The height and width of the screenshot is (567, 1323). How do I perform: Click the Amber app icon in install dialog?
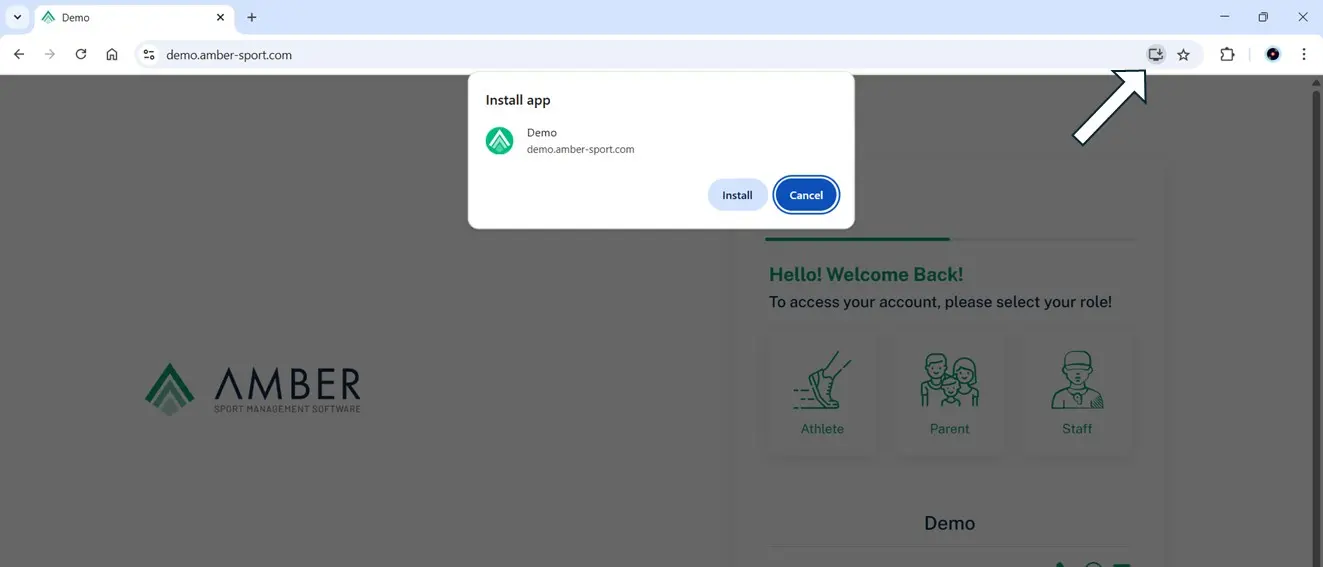499,141
